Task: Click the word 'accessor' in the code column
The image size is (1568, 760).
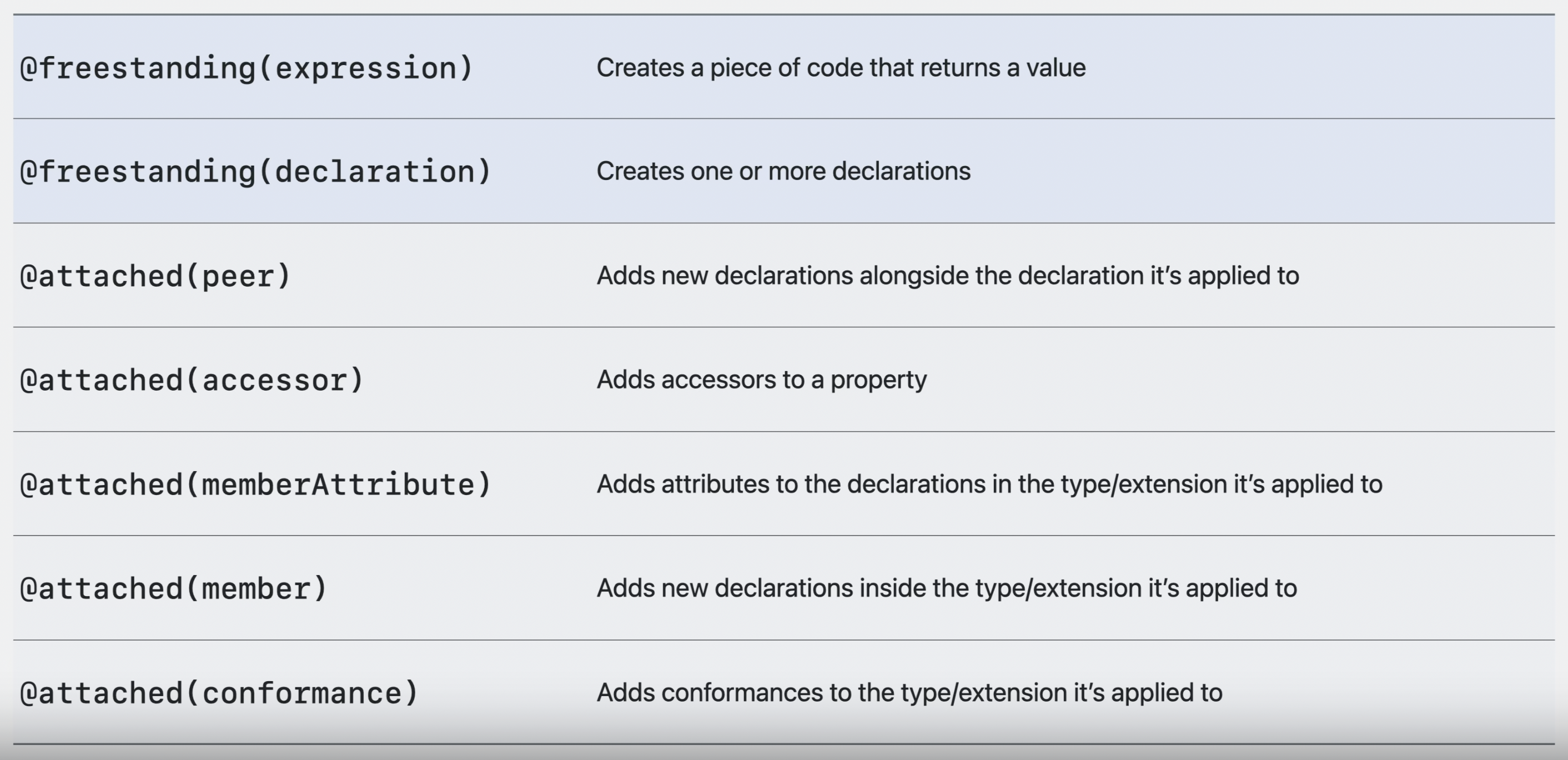Action: 274,381
